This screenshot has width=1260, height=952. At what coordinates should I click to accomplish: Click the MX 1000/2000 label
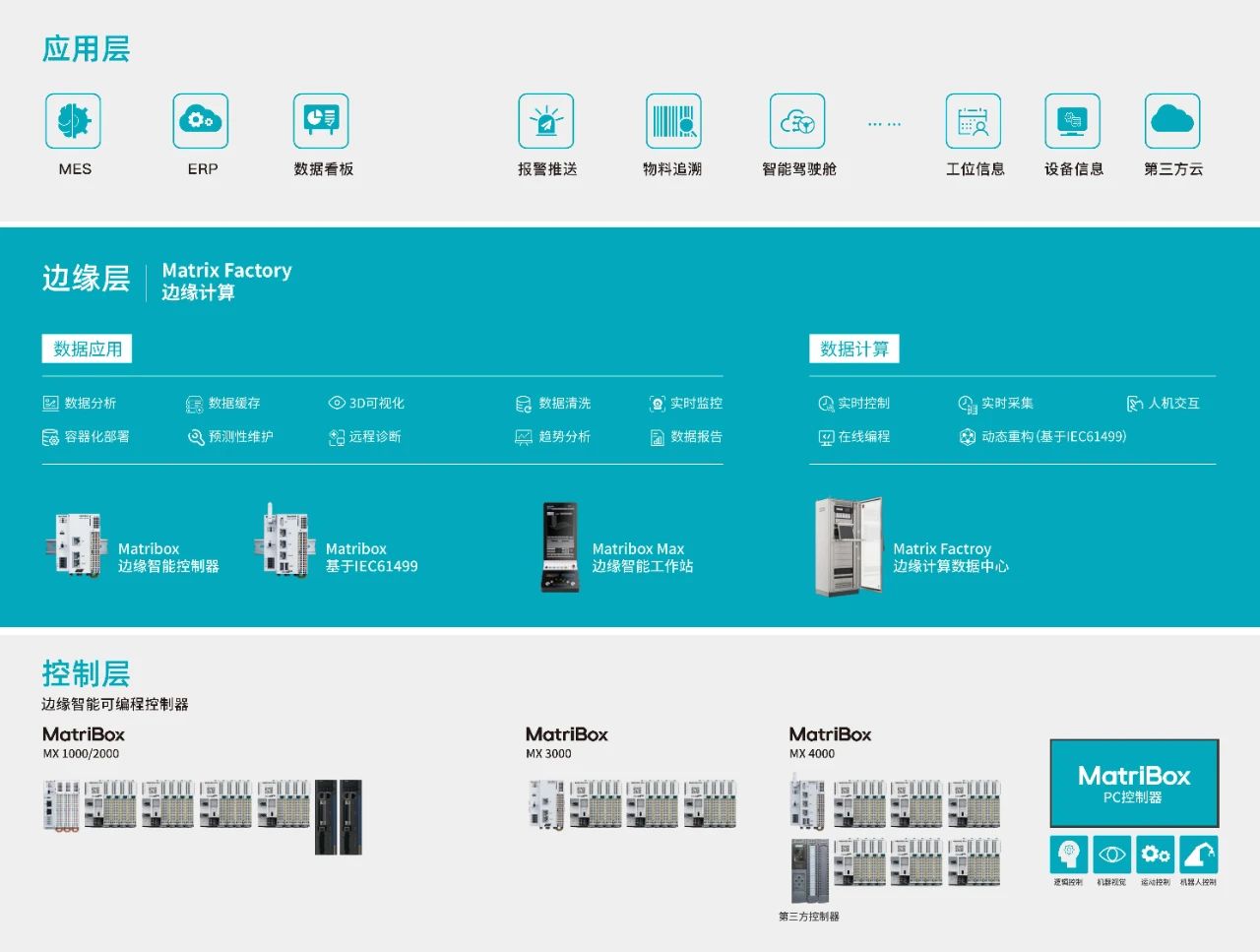[81, 754]
